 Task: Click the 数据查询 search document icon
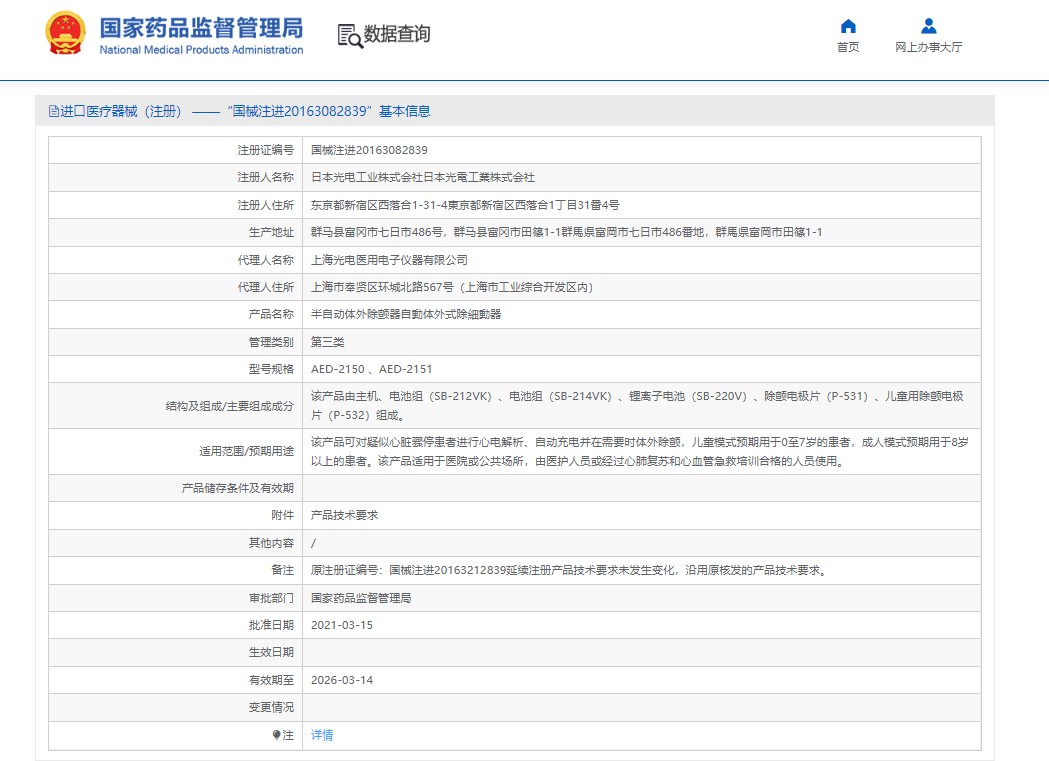pos(350,35)
